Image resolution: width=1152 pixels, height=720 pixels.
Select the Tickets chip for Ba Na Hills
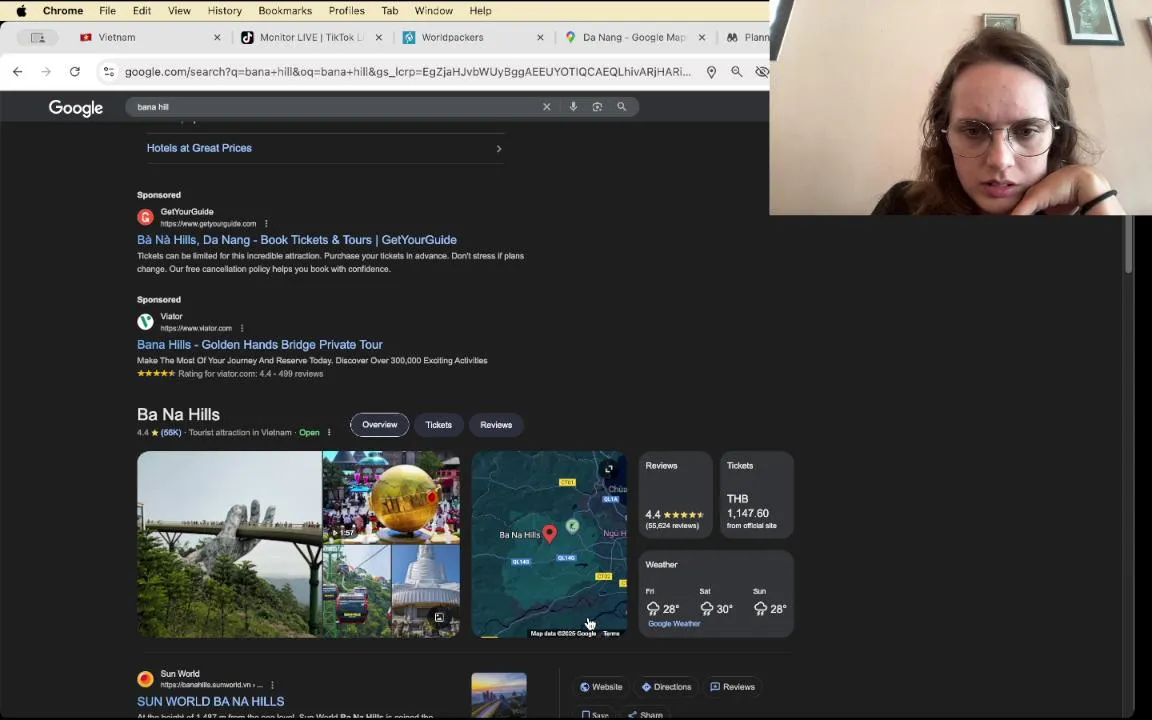pyautogui.click(x=439, y=425)
